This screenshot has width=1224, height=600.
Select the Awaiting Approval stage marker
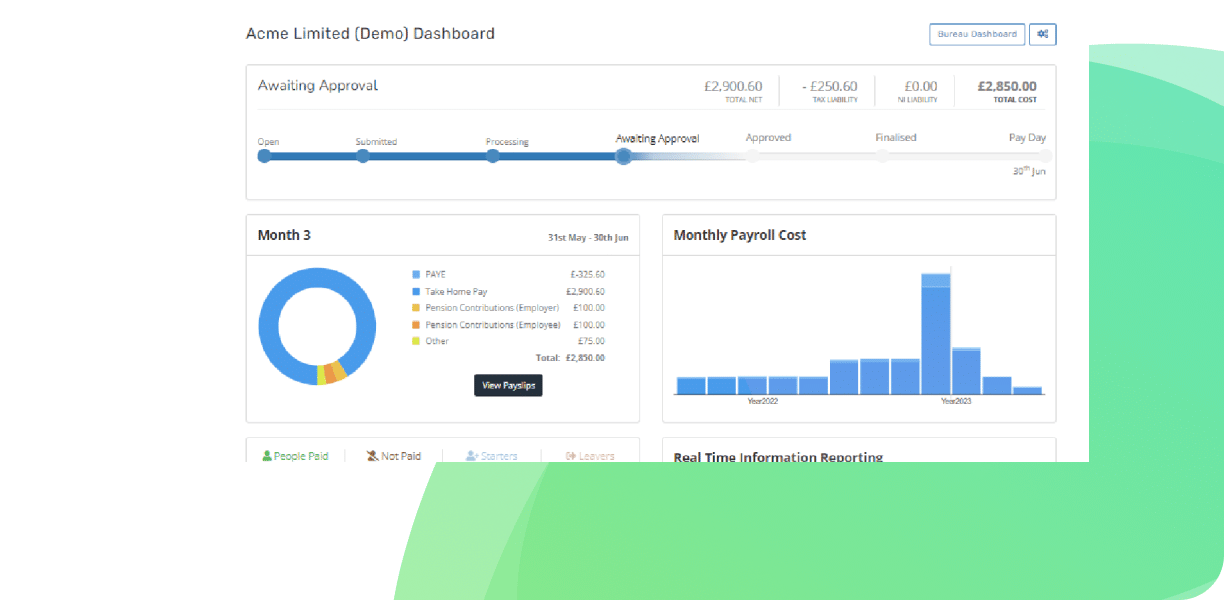[x=623, y=156]
